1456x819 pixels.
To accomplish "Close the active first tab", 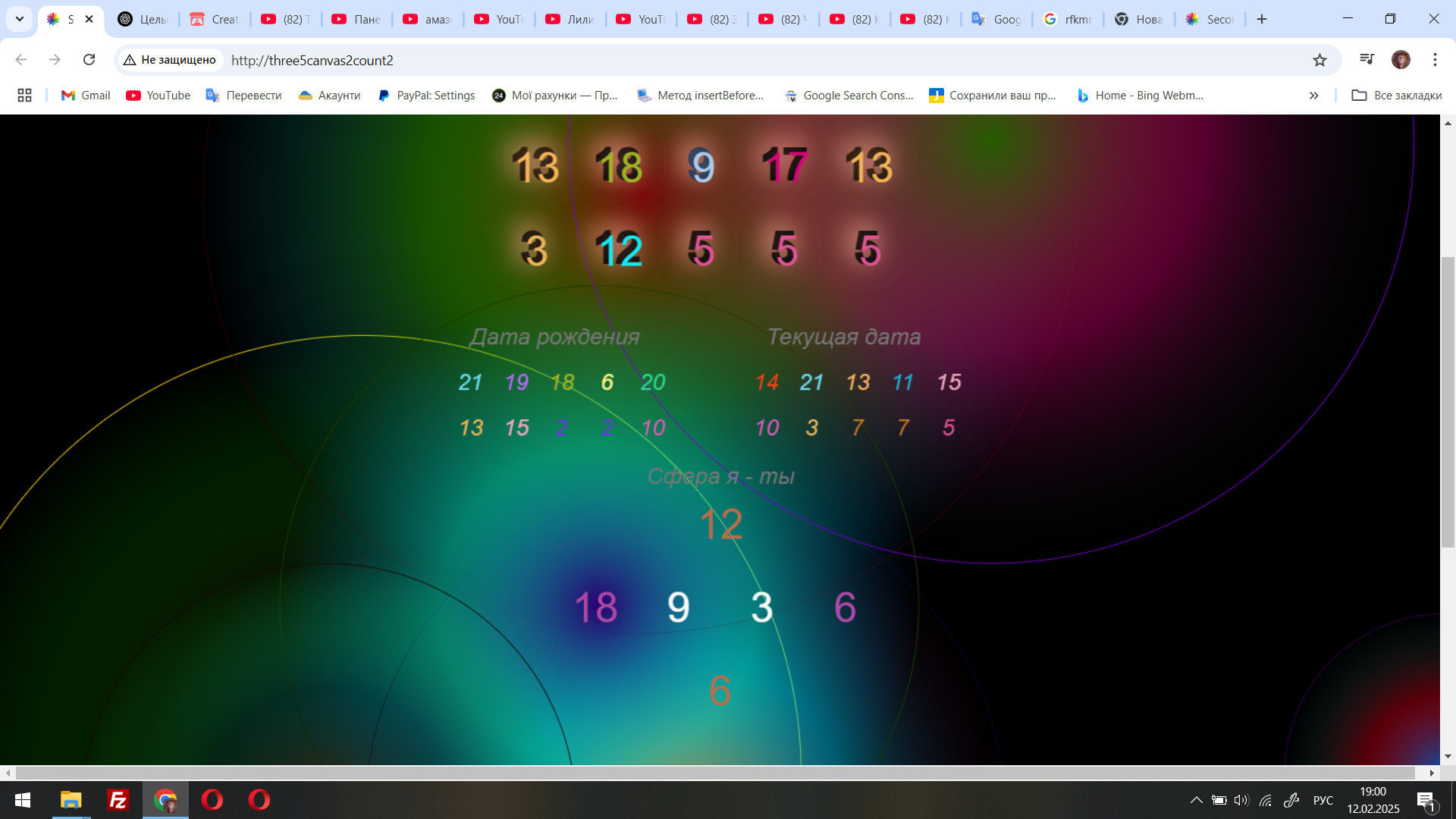I will [89, 19].
